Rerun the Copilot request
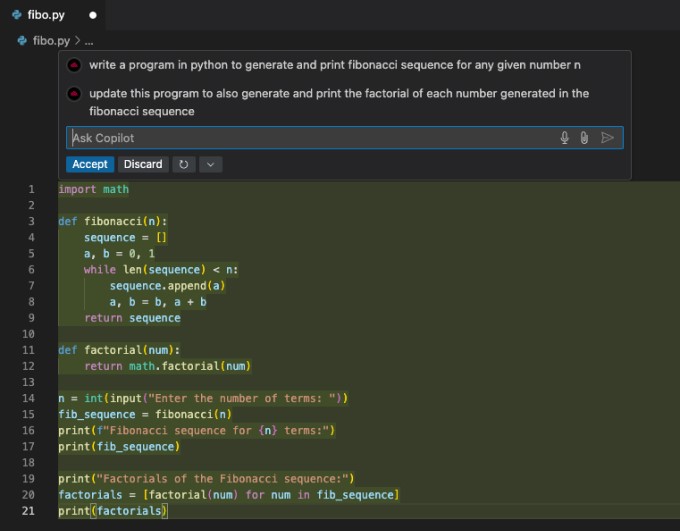Screen dimensions: 680x531 [184, 164]
